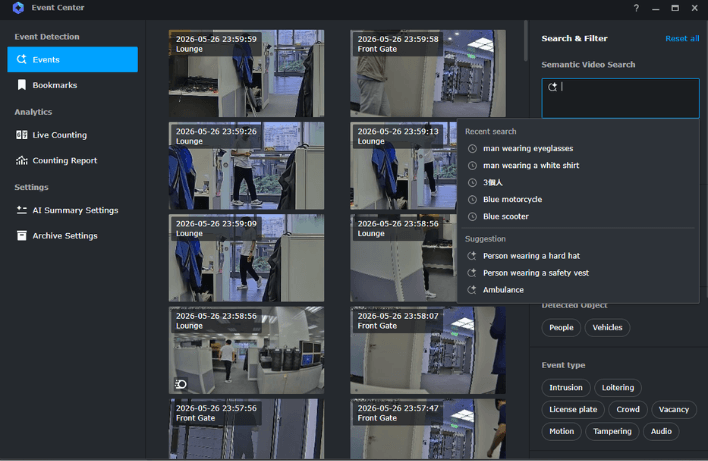Toggle the Intrusion event type filter
This screenshot has height=461, width=708.
[566, 387]
